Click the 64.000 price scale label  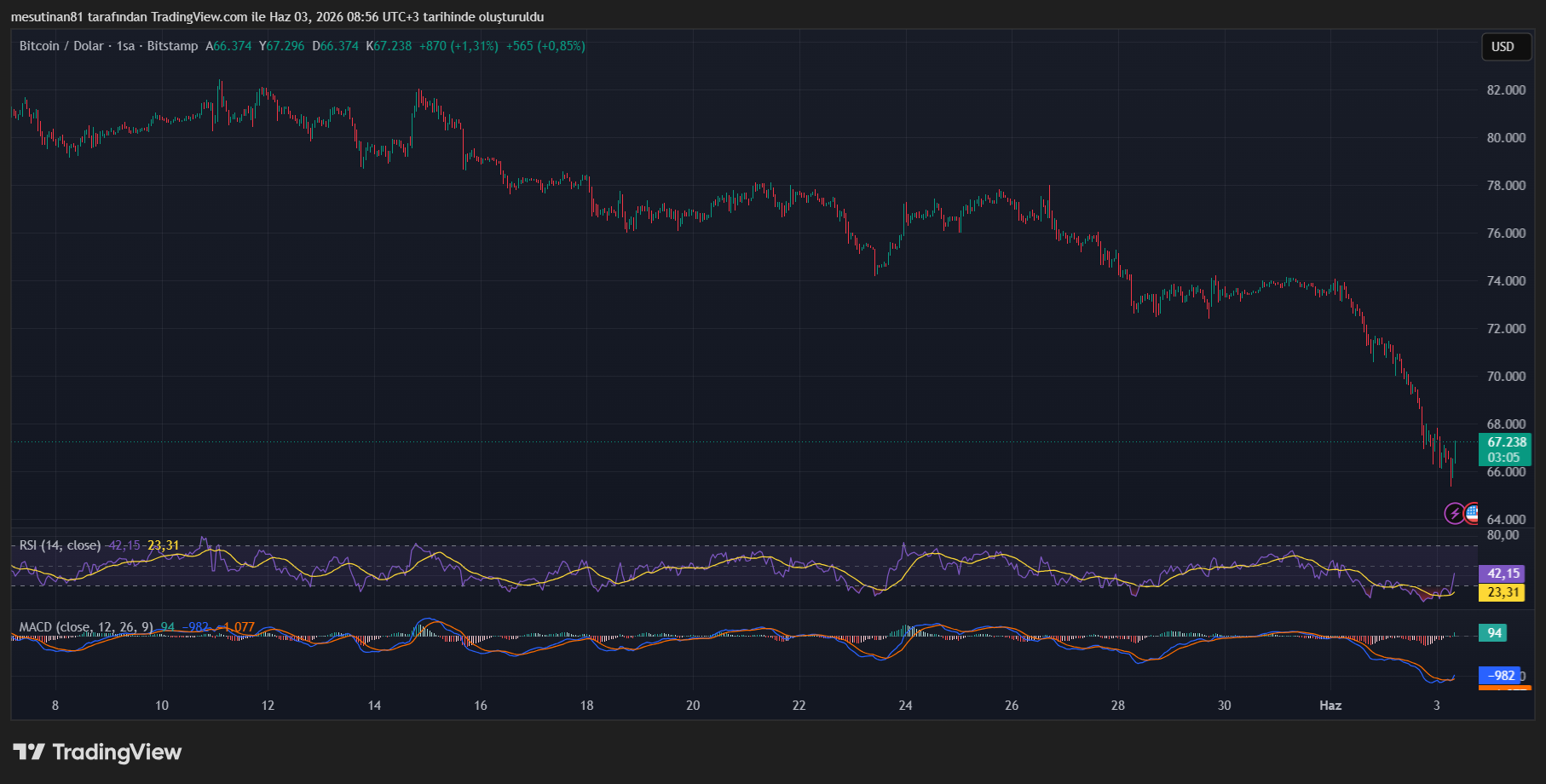(1506, 520)
